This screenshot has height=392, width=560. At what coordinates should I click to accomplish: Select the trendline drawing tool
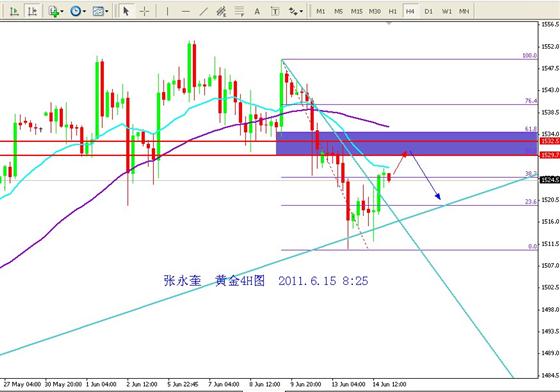pos(203,11)
